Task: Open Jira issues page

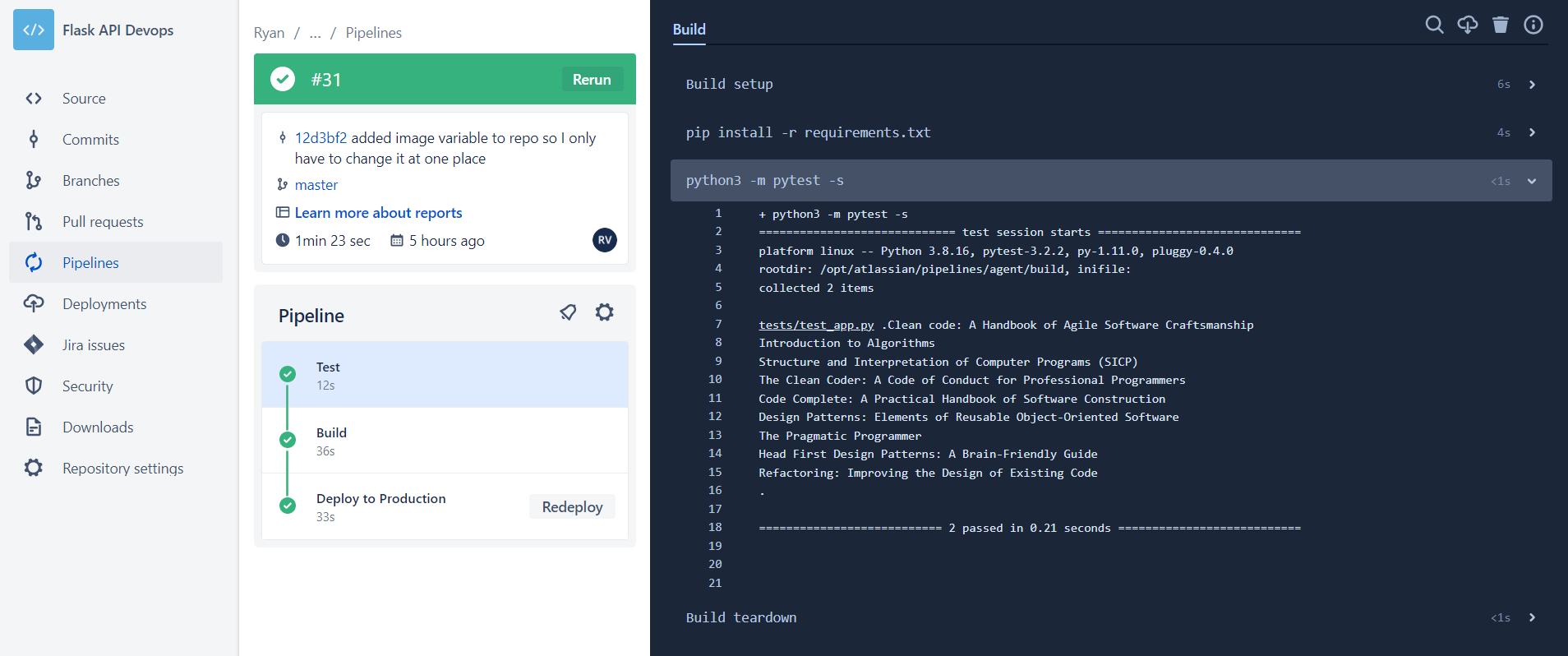Action: click(x=94, y=345)
